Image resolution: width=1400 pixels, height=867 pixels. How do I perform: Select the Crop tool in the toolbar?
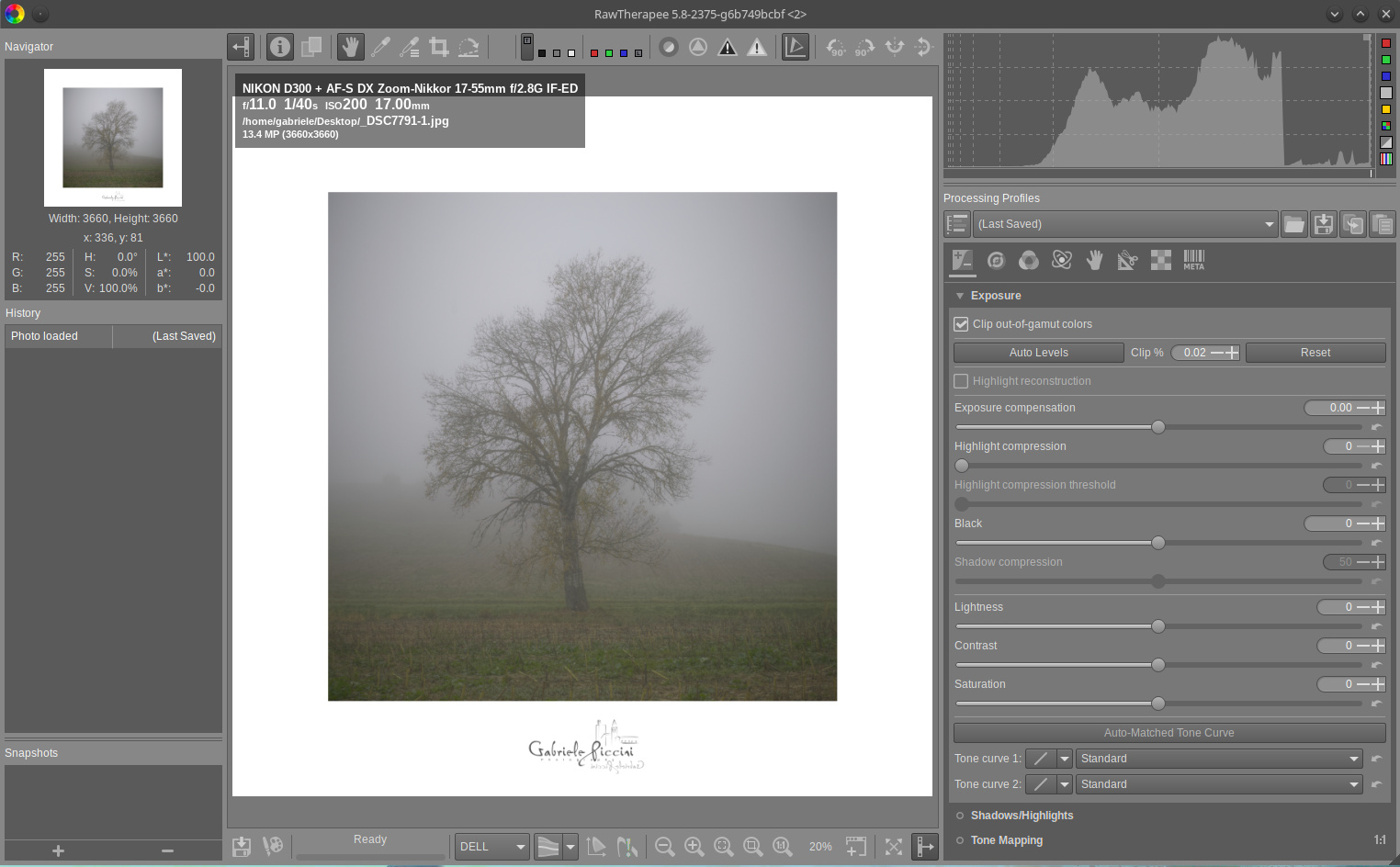click(439, 47)
